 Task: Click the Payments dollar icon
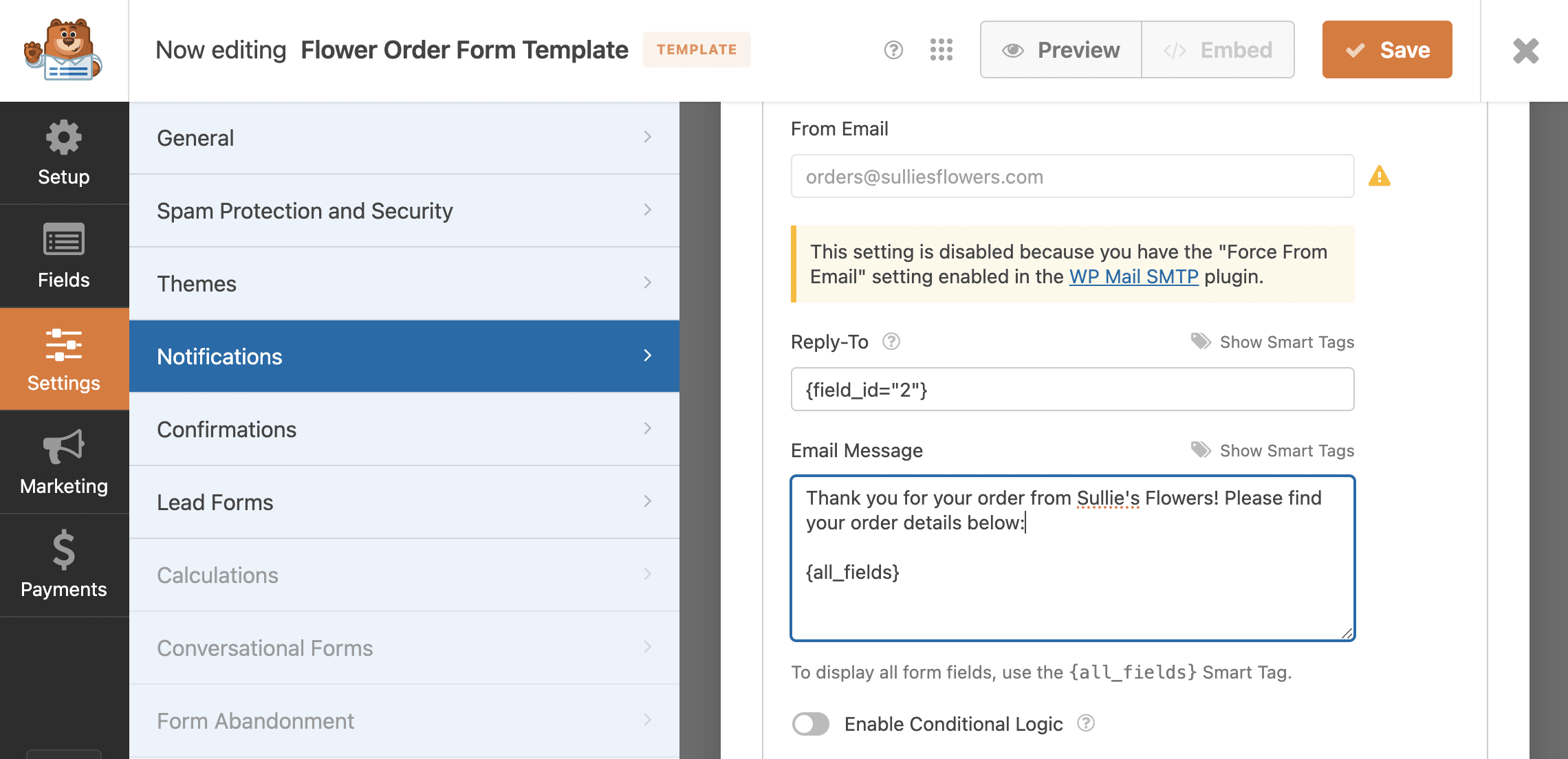point(62,552)
